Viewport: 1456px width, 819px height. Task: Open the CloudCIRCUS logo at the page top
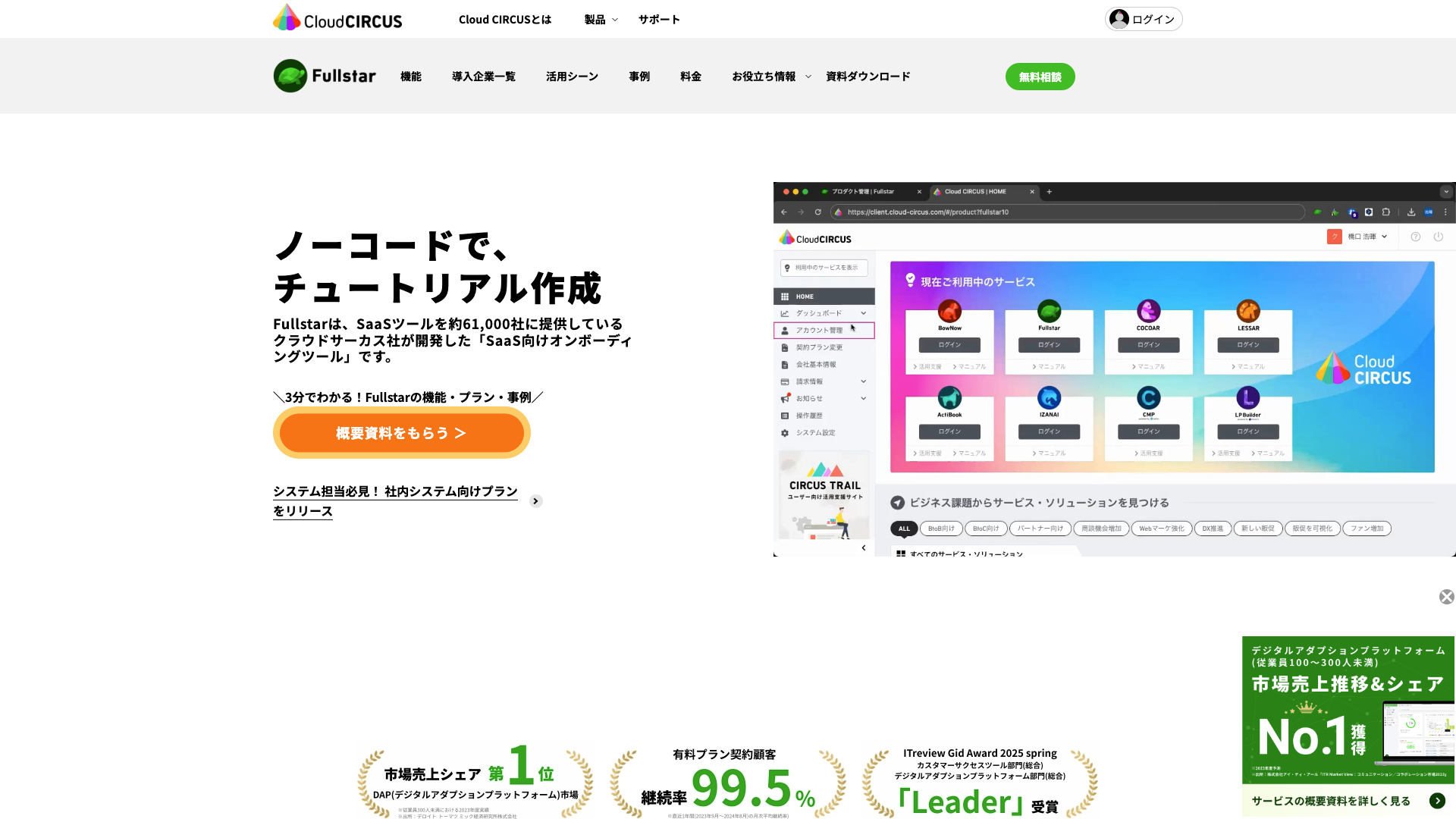tap(337, 18)
